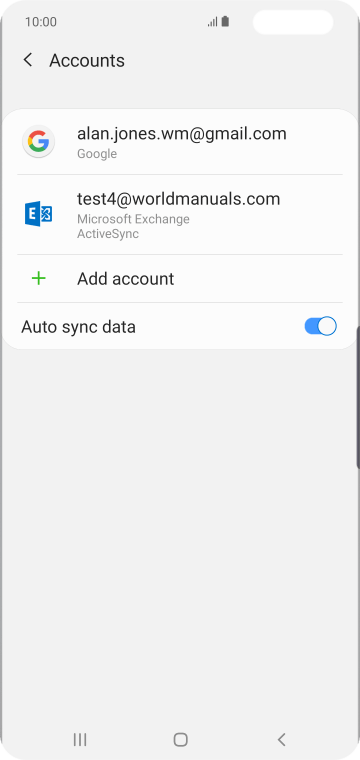Viewport: 360px width, 760px height.
Task: Tap the Google logo icon
Action: (38, 142)
